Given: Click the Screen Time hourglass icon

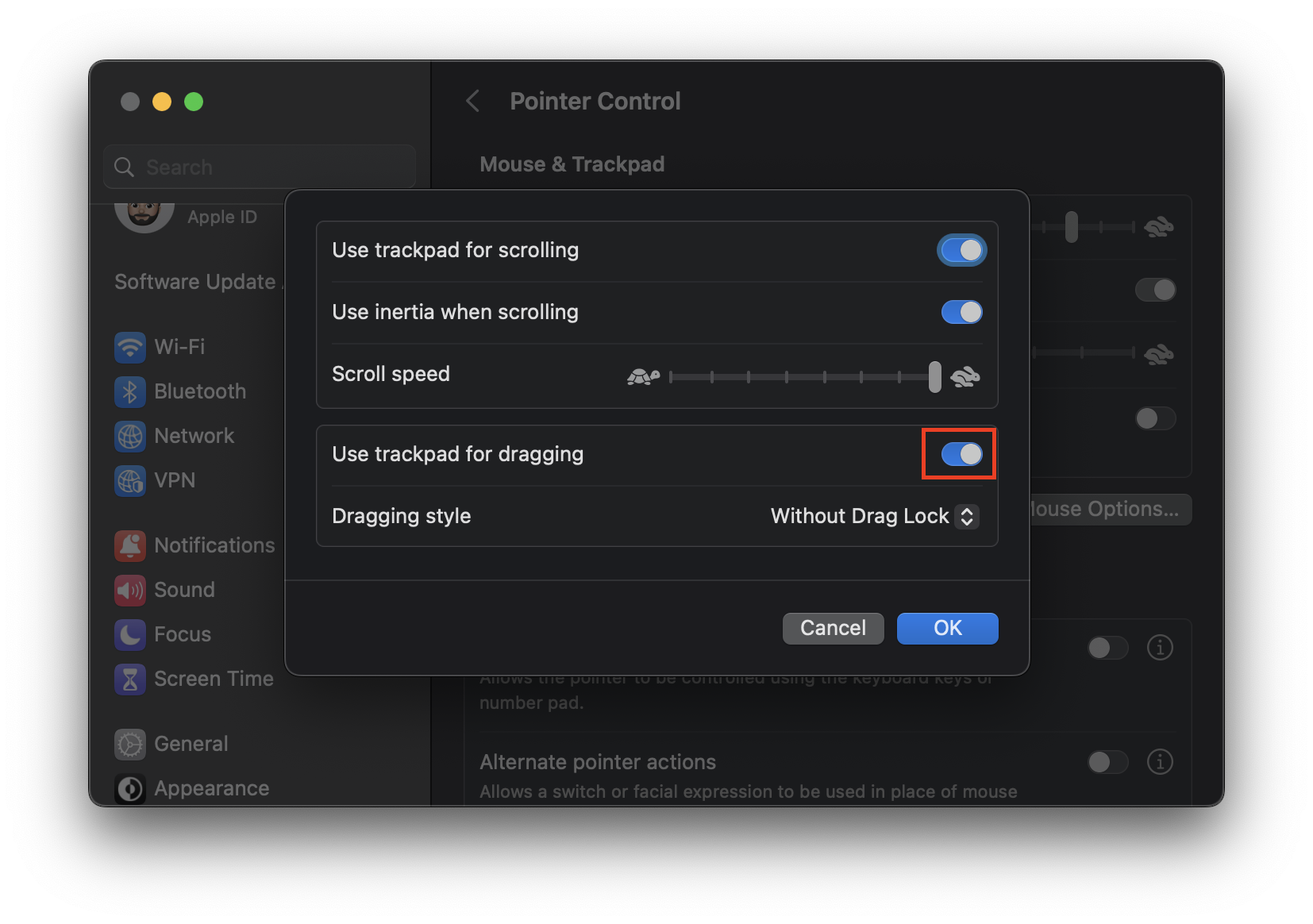Looking at the screenshot, I should pyautogui.click(x=130, y=679).
